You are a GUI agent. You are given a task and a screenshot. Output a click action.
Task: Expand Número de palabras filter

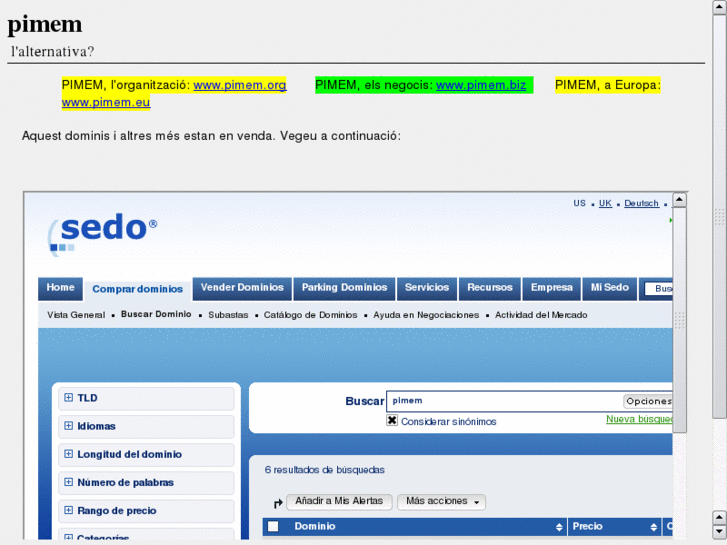146,483
